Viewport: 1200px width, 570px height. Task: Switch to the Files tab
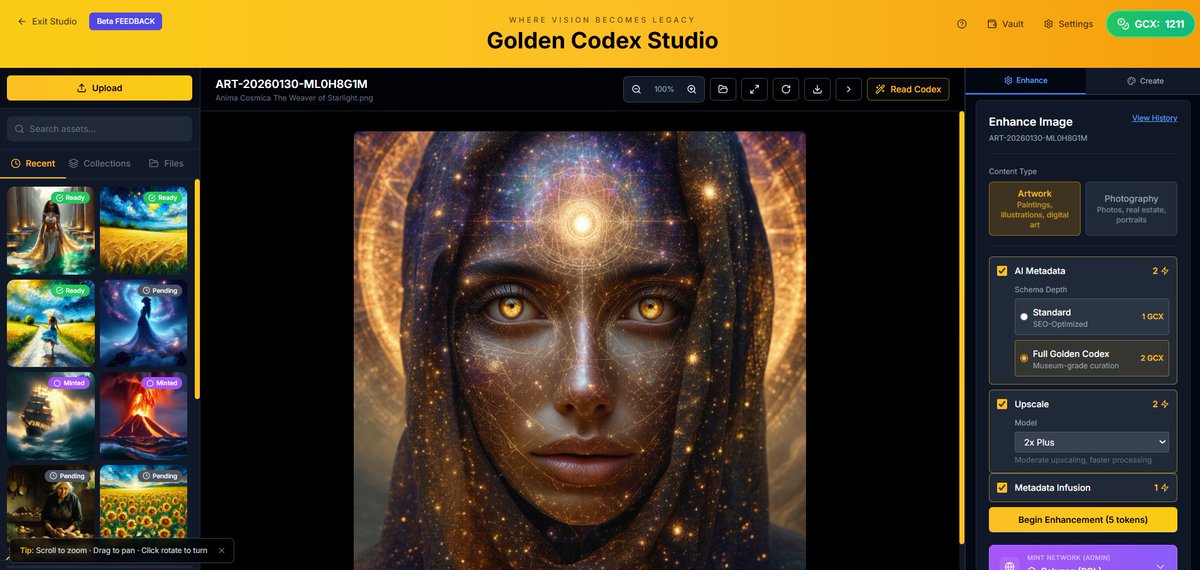click(x=166, y=163)
